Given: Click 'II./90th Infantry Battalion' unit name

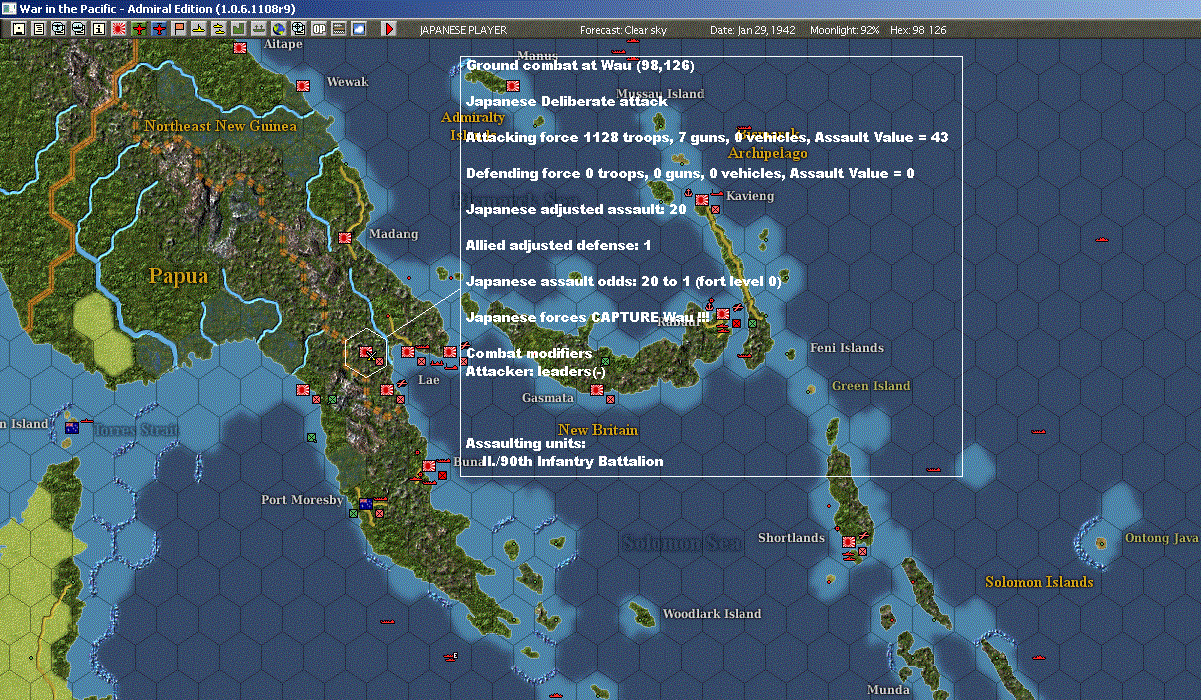Looking at the screenshot, I should (572, 461).
